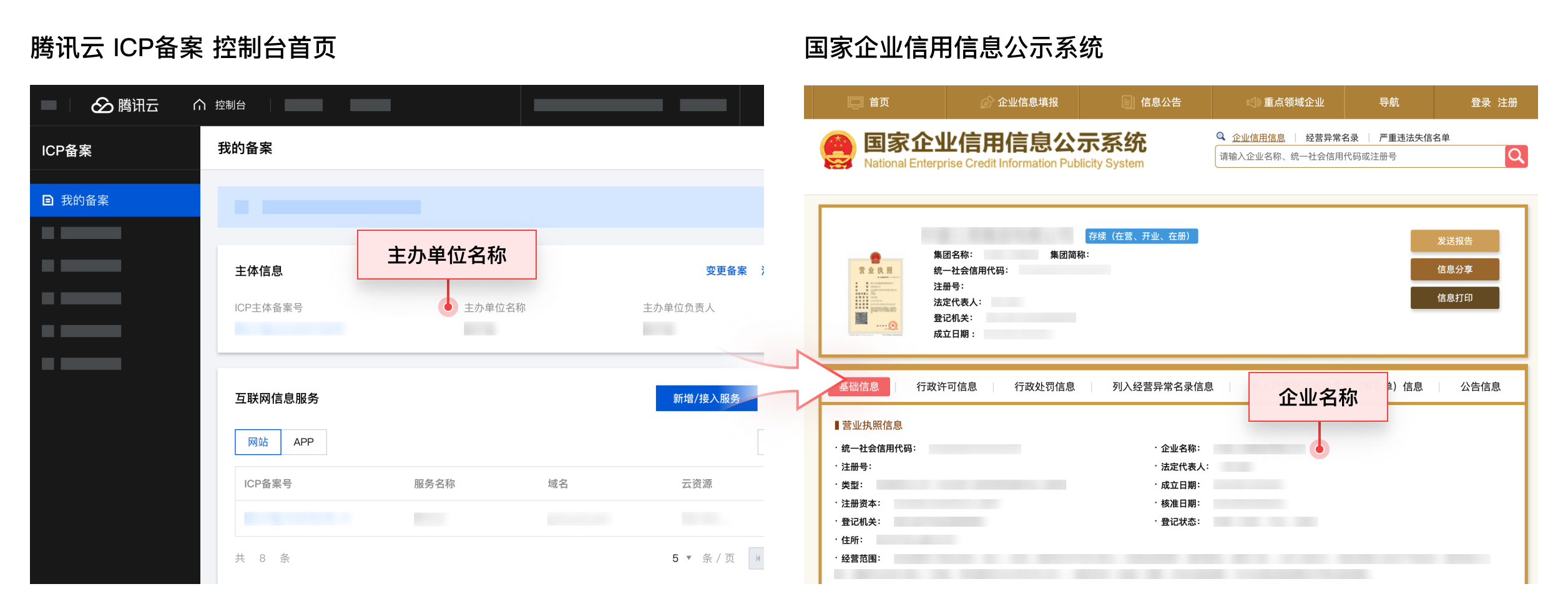Screen dimensions: 1568x614
Task: Open the 公告信息 tab
Action: 1480,387
